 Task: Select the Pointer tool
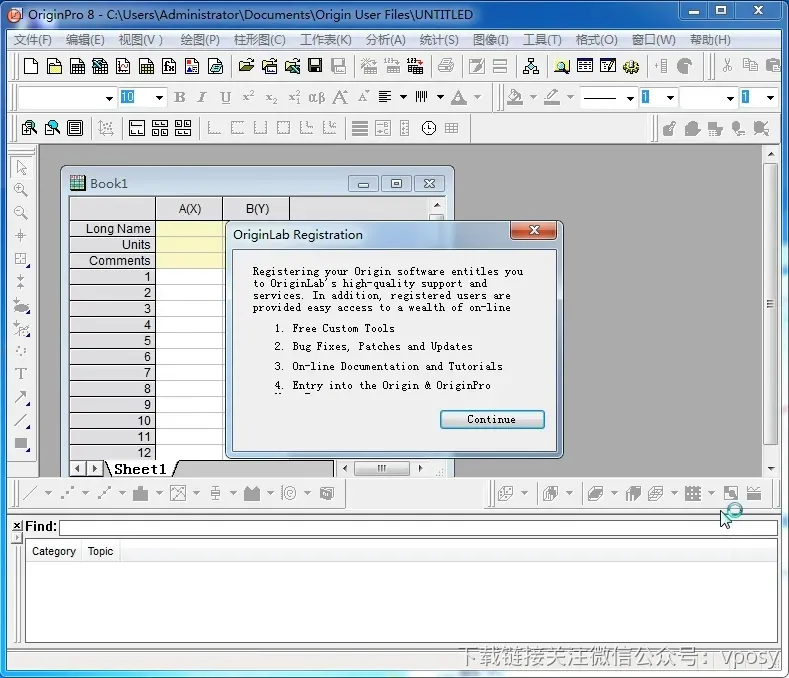(x=21, y=167)
